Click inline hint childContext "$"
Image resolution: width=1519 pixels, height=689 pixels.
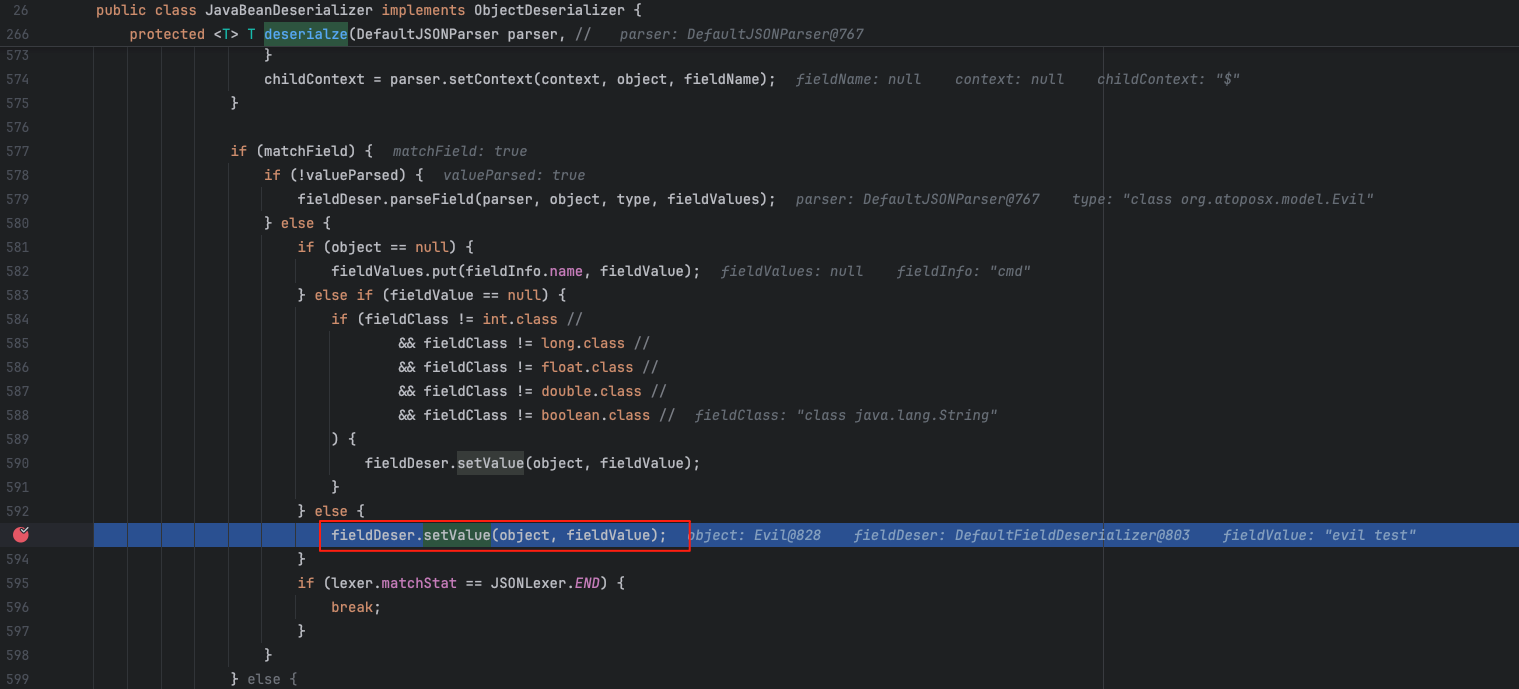[1168, 79]
